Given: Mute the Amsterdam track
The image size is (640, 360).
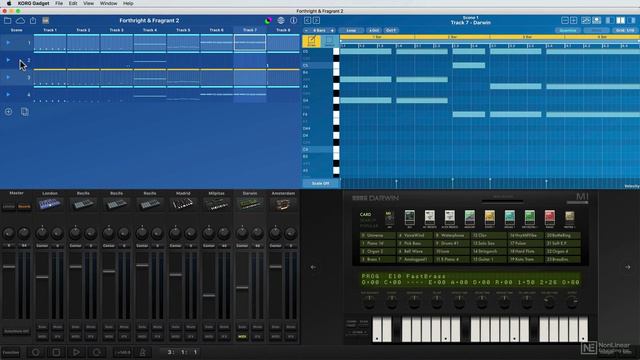Looking at the screenshot, I should click(291, 327).
